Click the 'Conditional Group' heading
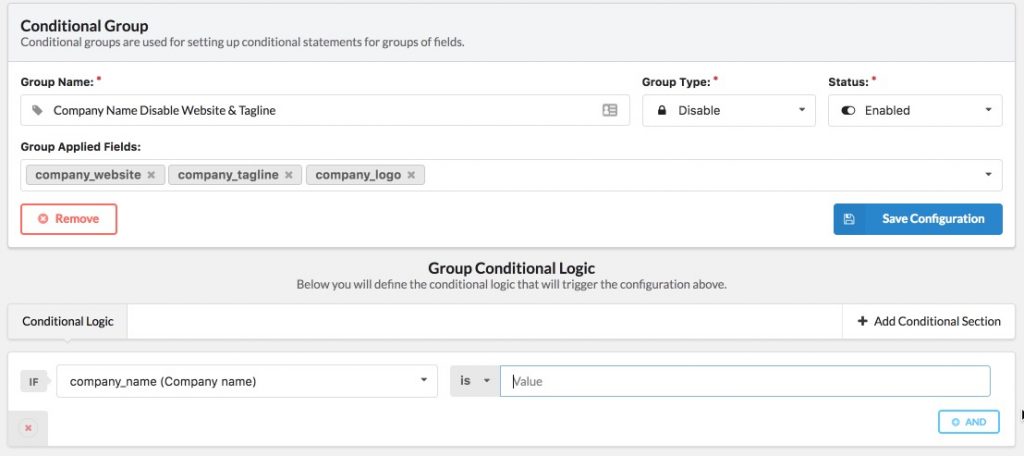 [x=84, y=26]
